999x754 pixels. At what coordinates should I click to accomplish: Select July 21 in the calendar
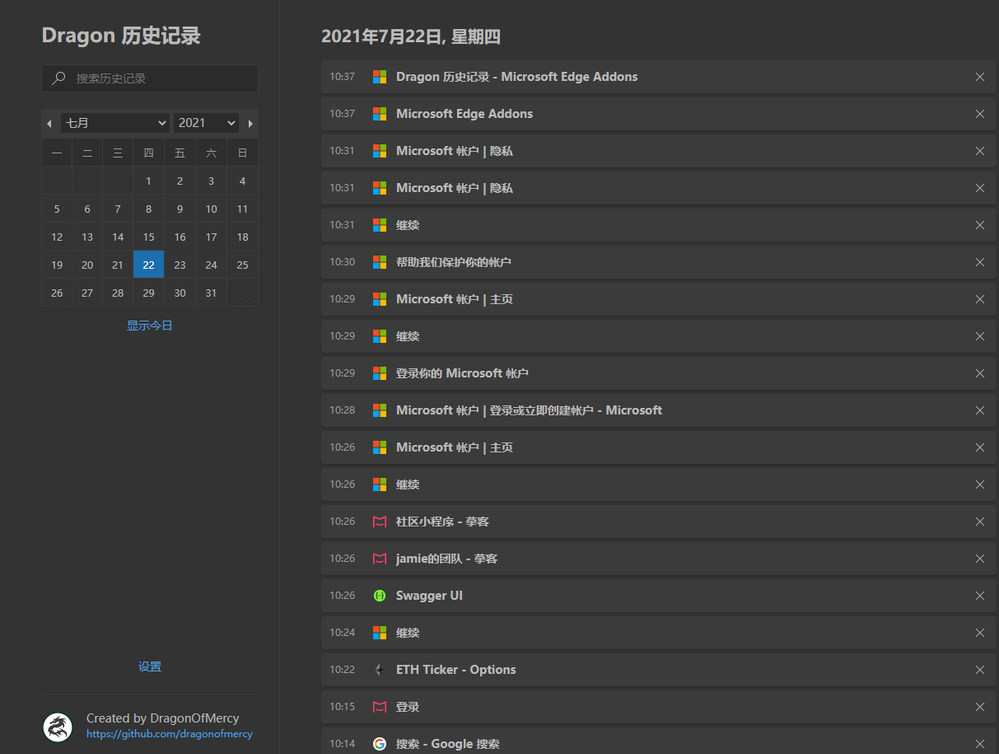tap(118, 265)
